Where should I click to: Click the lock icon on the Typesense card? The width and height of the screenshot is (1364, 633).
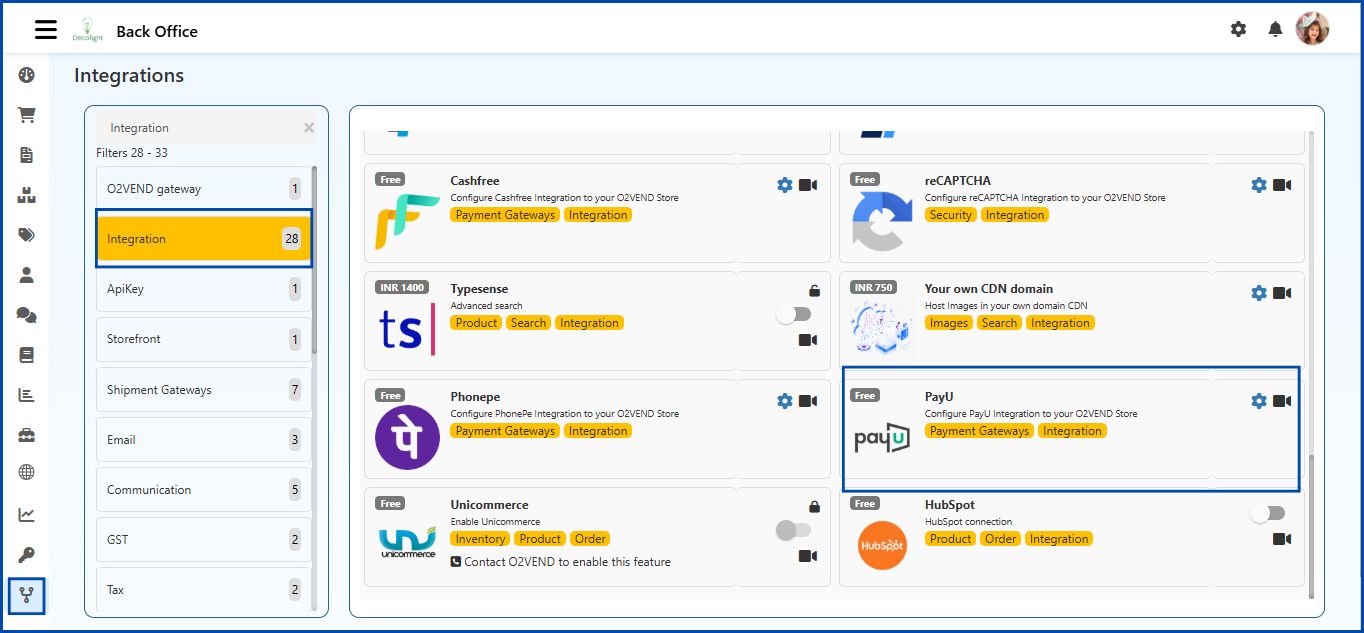tap(814, 290)
